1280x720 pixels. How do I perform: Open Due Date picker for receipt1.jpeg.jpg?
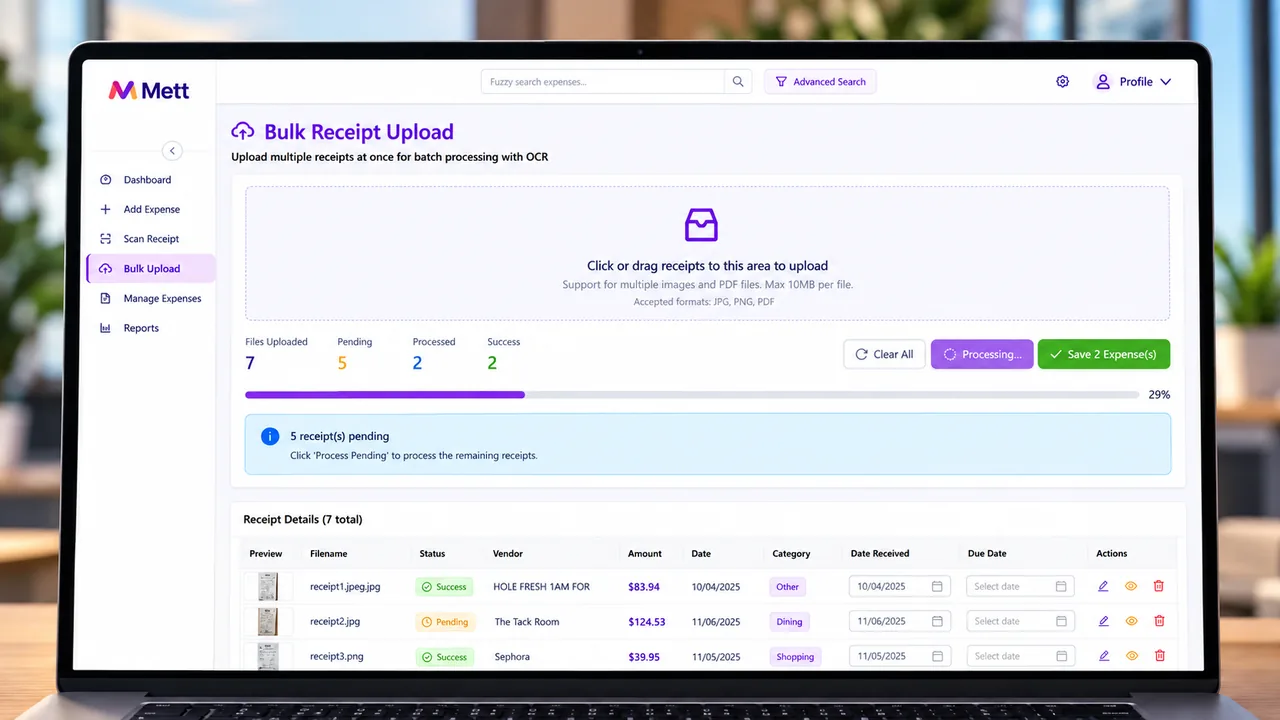tap(1020, 587)
